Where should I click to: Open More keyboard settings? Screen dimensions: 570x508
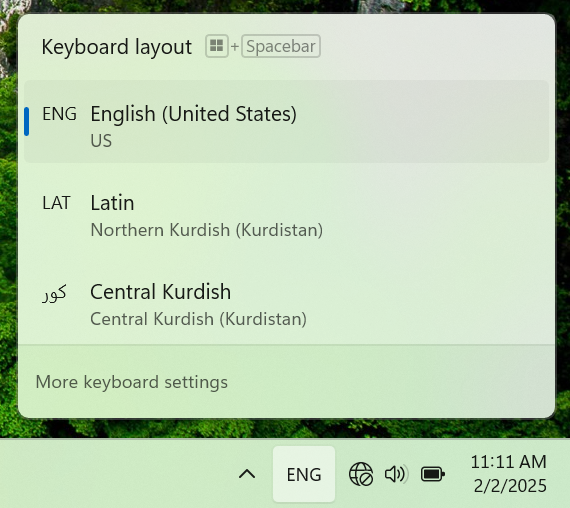coord(132,382)
